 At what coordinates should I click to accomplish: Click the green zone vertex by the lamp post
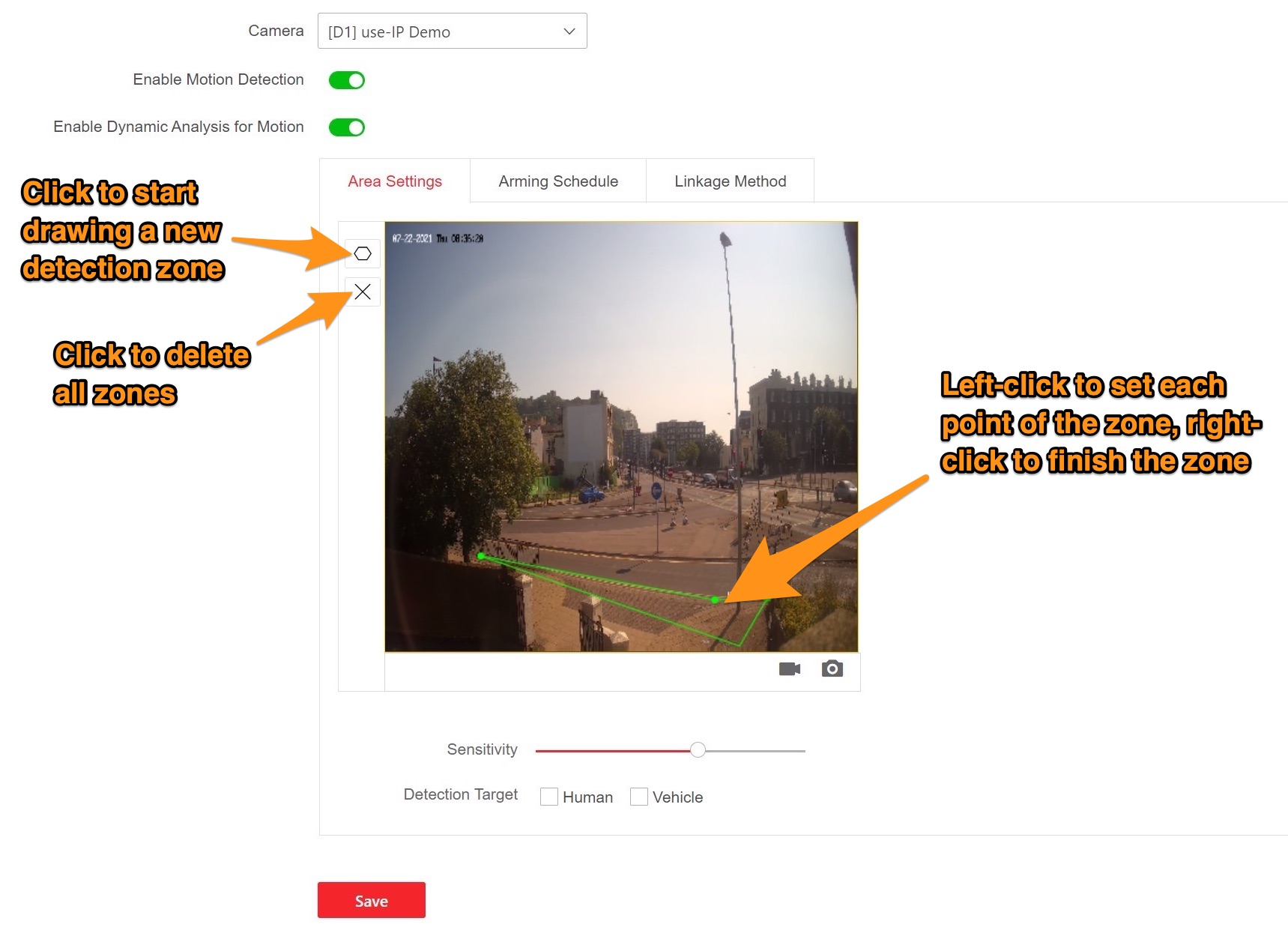tap(715, 600)
